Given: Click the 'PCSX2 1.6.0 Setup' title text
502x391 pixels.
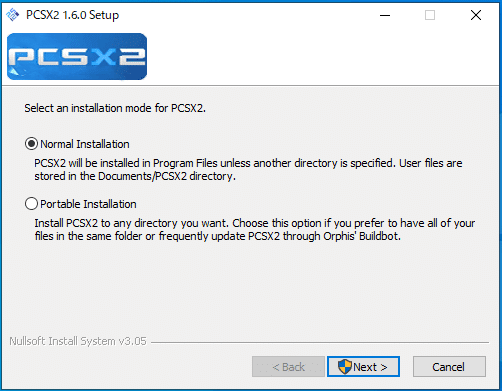Looking at the screenshot, I should (x=72, y=15).
